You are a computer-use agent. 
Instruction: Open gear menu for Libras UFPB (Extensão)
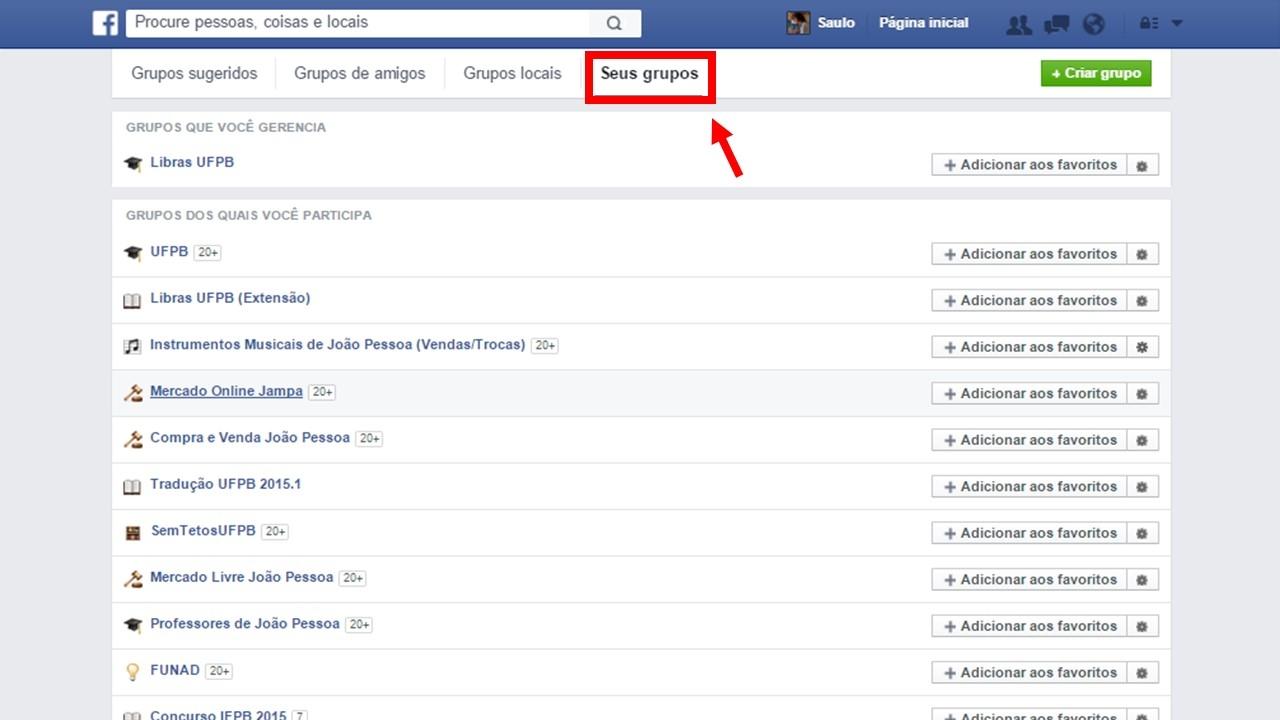point(1142,300)
